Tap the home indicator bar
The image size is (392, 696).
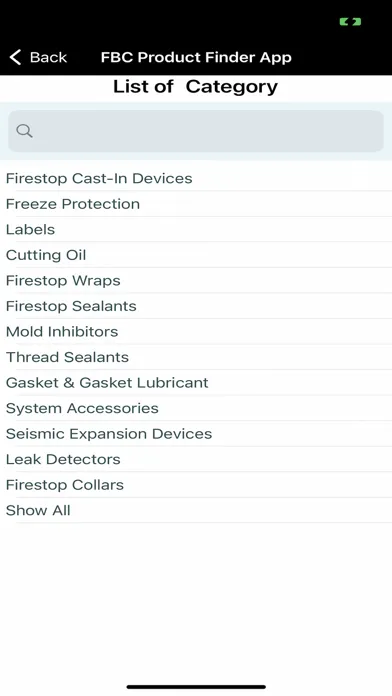click(196, 687)
